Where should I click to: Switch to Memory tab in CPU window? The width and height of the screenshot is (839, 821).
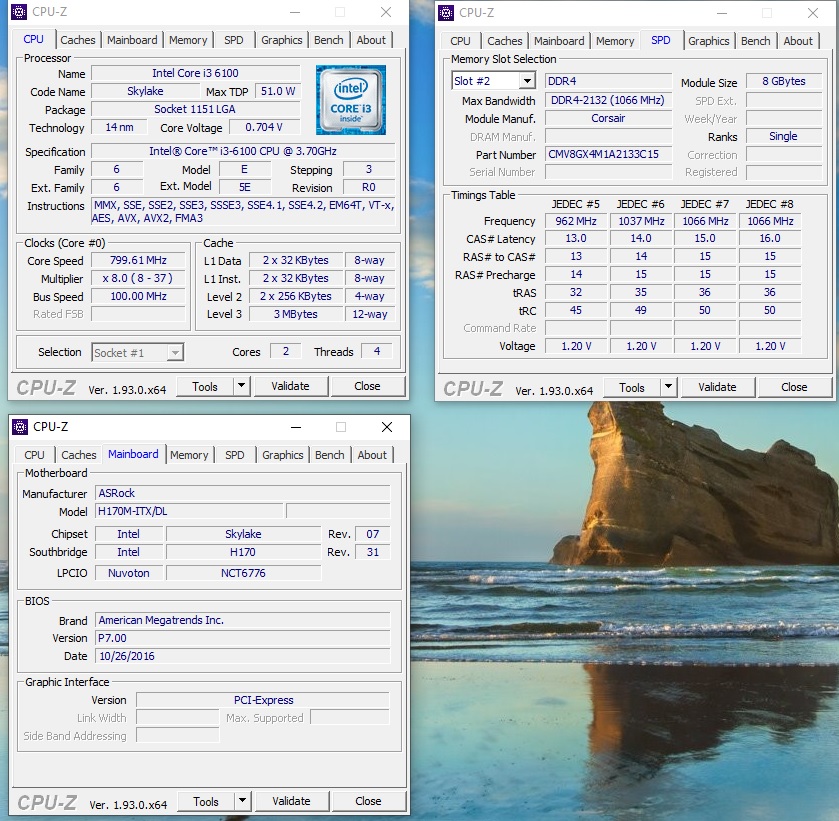coord(188,40)
